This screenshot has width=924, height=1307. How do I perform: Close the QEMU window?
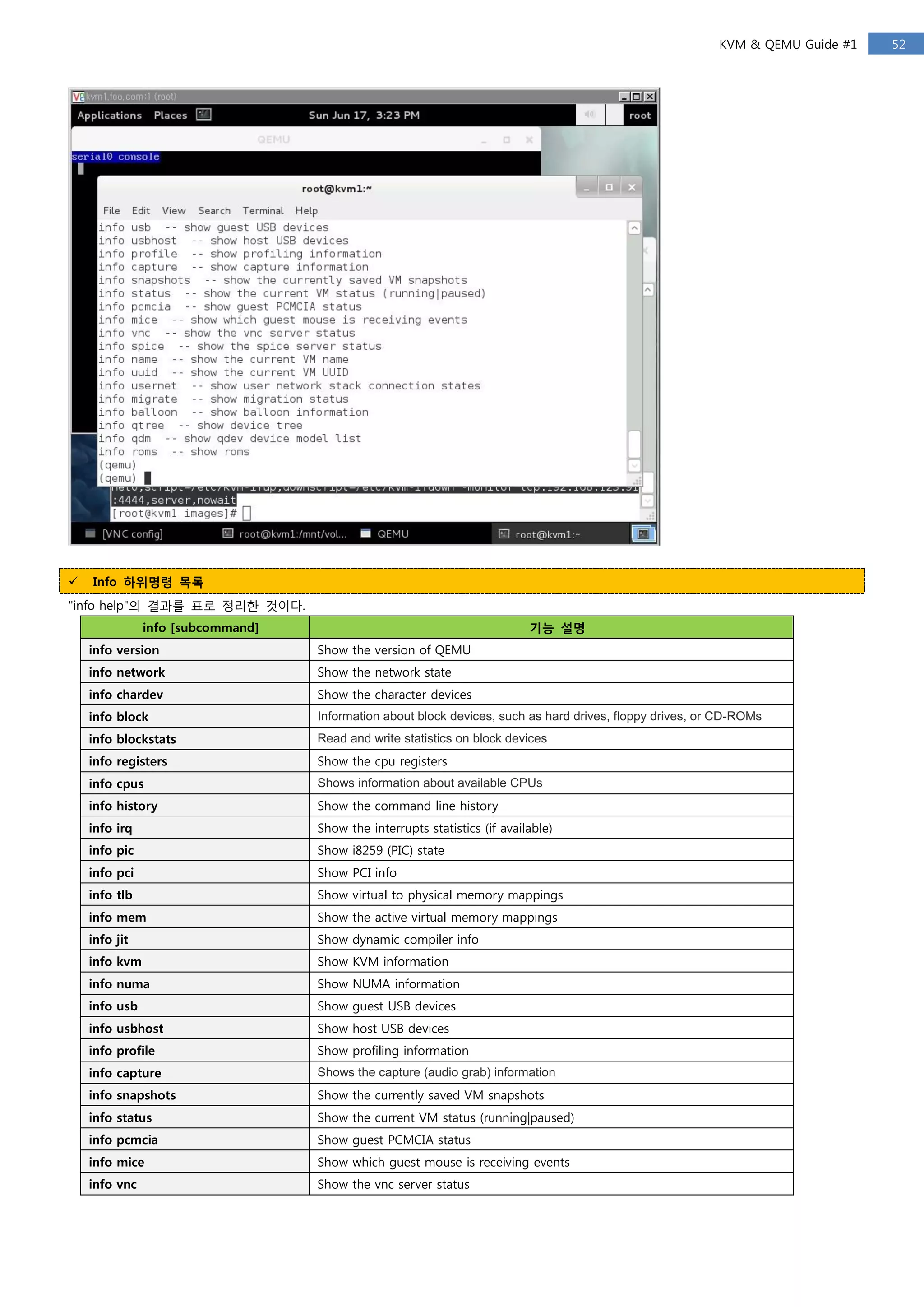[x=529, y=139]
